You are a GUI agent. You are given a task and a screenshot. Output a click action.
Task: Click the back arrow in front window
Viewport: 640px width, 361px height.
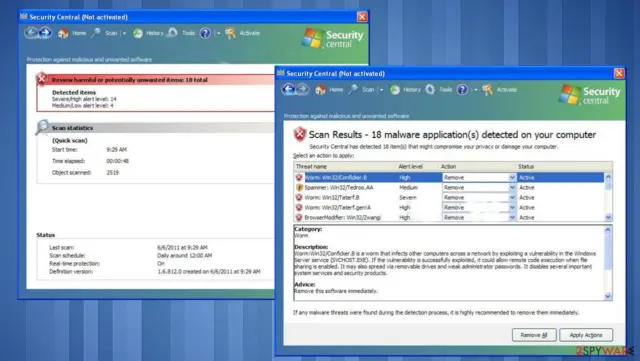tap(289, 89)
